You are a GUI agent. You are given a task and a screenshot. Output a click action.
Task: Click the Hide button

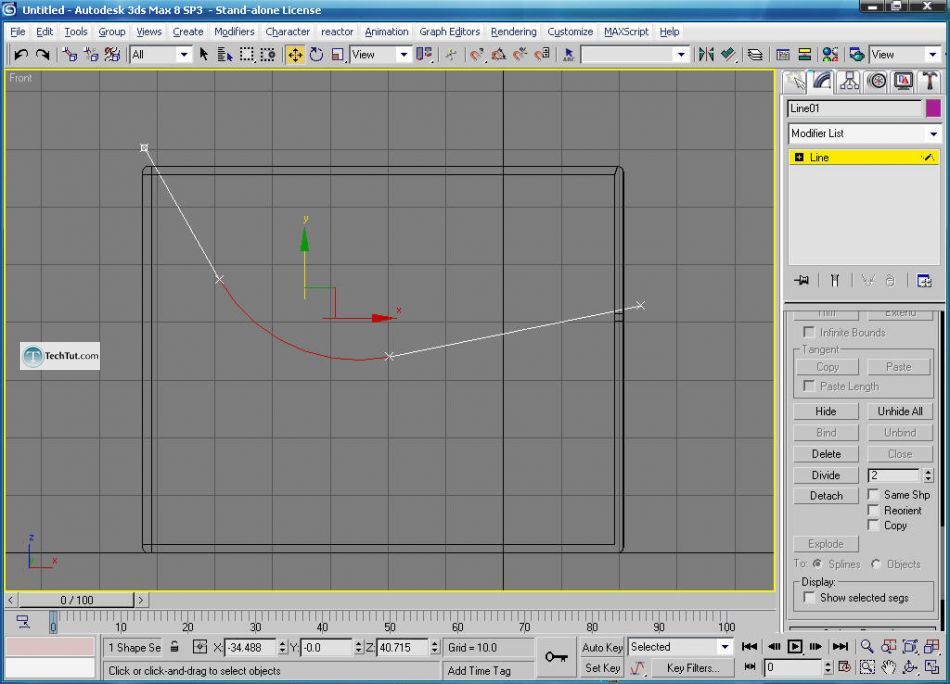click(x=826, y=411)
